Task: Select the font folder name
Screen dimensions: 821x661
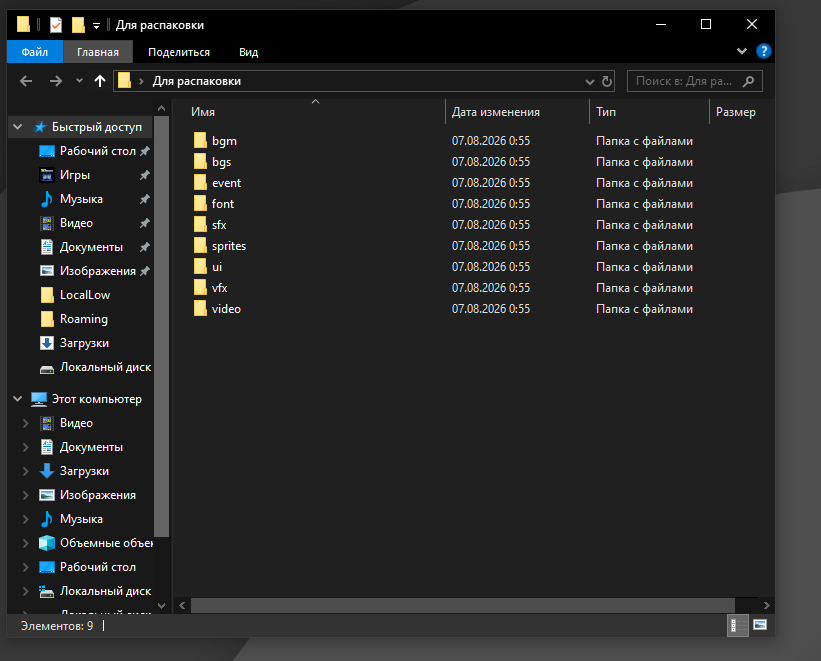Action: click(x=223, y=204)
